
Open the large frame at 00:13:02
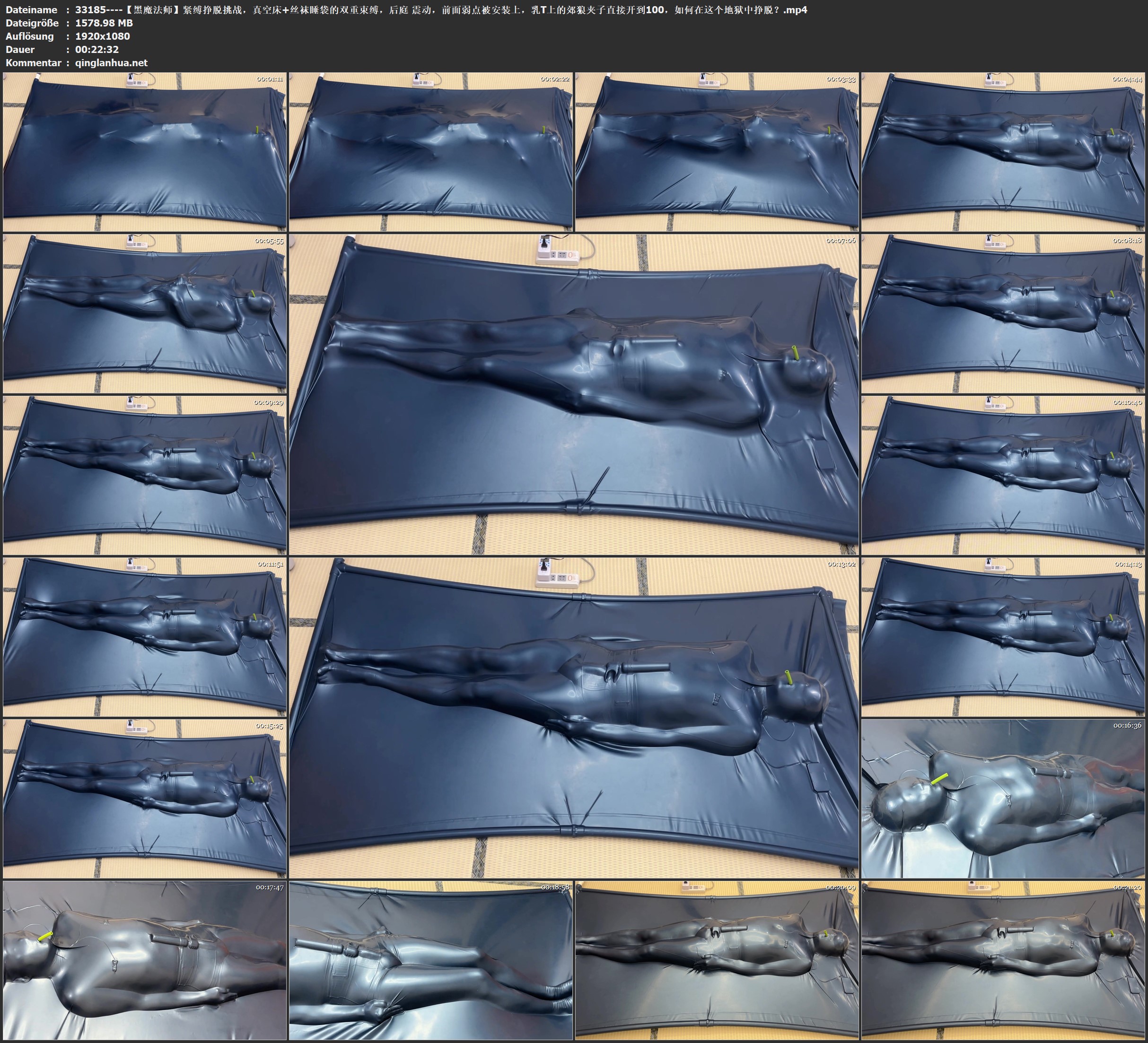coord(573,718)
